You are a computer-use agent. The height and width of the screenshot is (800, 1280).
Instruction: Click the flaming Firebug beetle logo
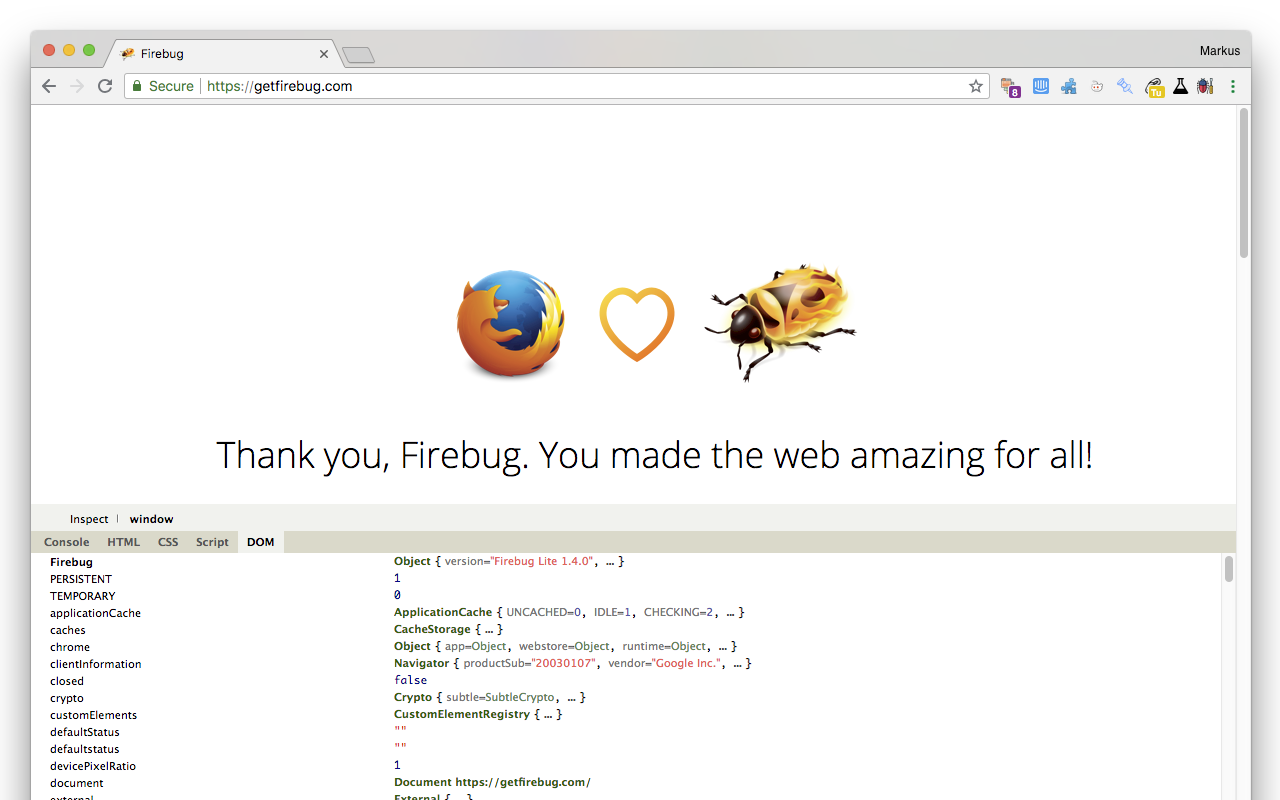781,321
